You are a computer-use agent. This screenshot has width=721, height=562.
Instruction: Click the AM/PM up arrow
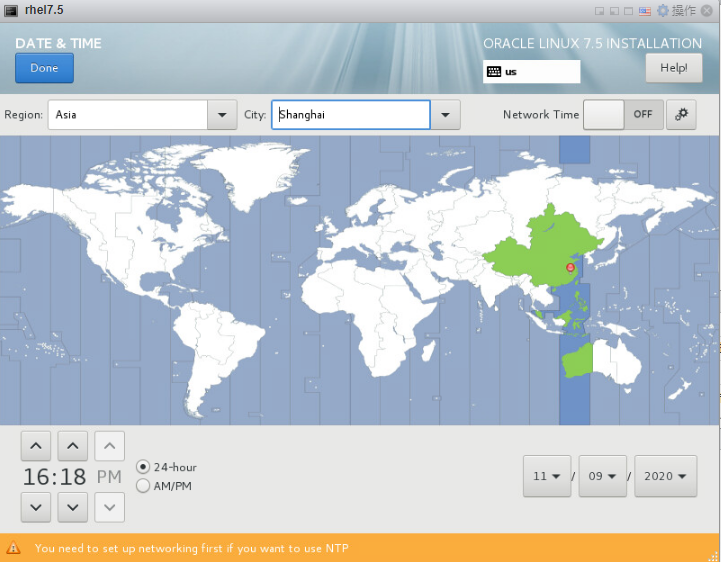pos(109,446)
